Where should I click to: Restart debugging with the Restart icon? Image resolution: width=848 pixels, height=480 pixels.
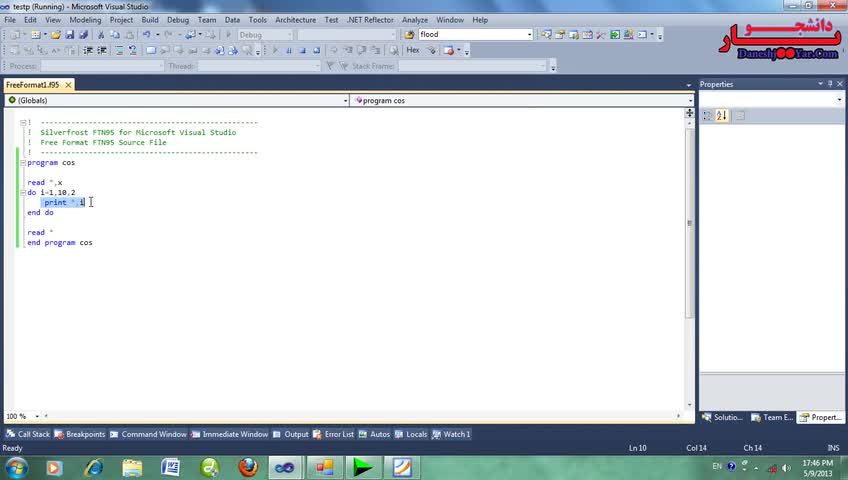click(317, 50)
